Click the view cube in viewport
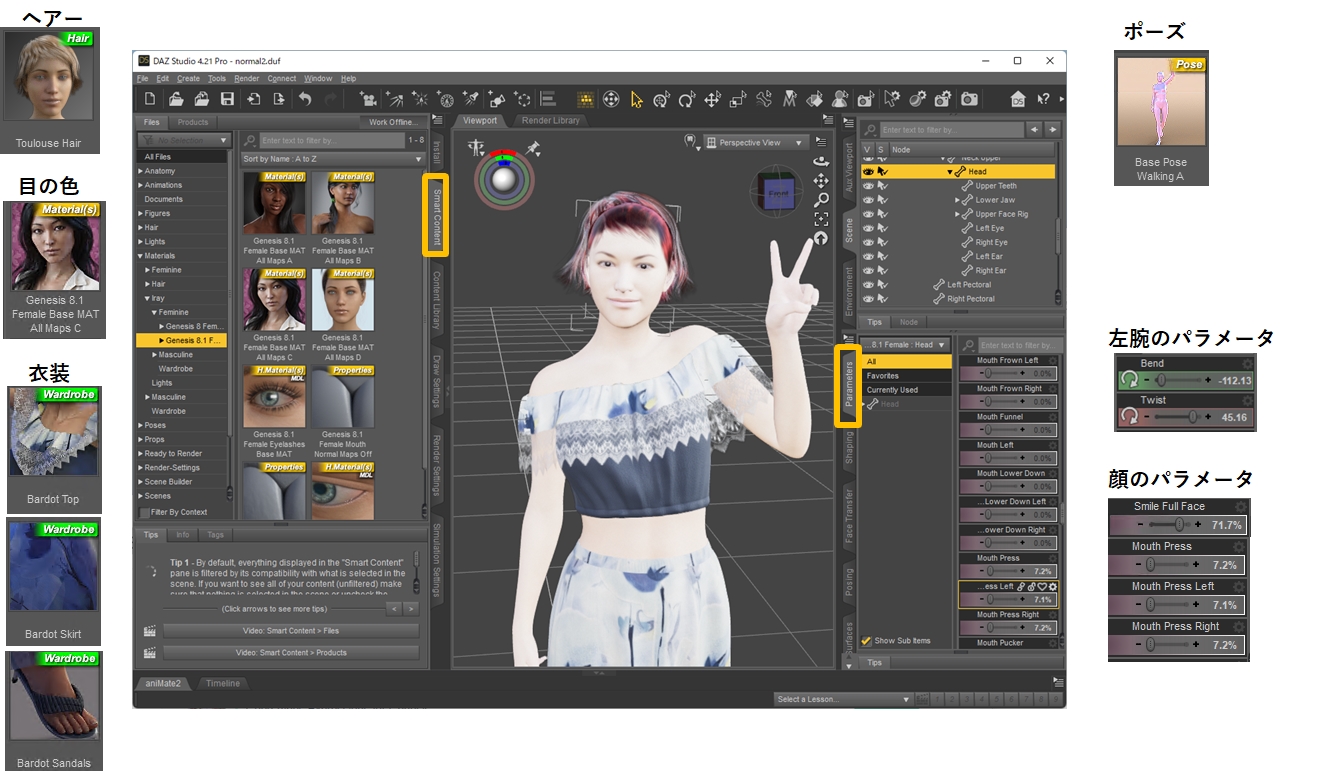Image resolution: width=1323 pixels, height=771 pixels. (x=777, y=191)
